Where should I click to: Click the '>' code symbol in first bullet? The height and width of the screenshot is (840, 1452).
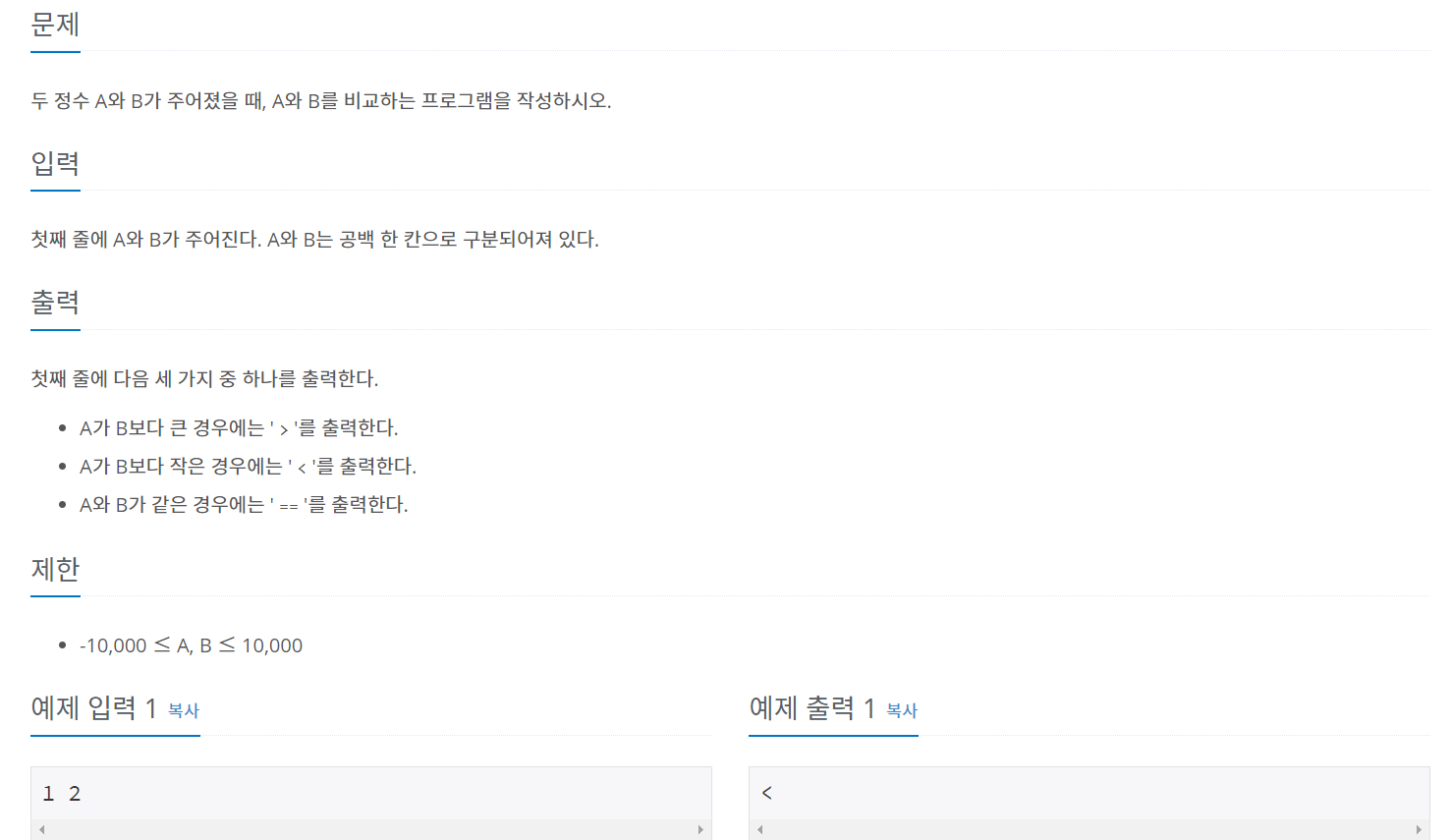click(x=284, y=429)
